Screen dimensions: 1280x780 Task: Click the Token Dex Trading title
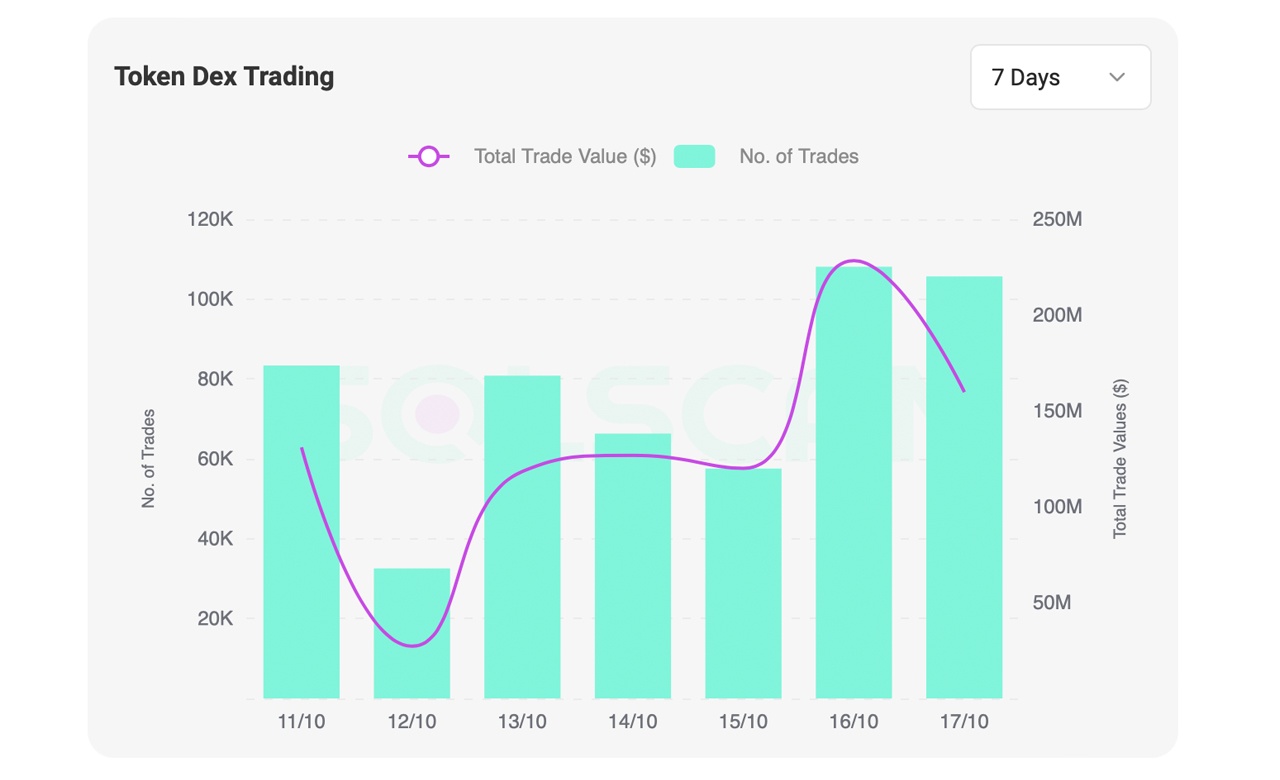tap(224, 76)
